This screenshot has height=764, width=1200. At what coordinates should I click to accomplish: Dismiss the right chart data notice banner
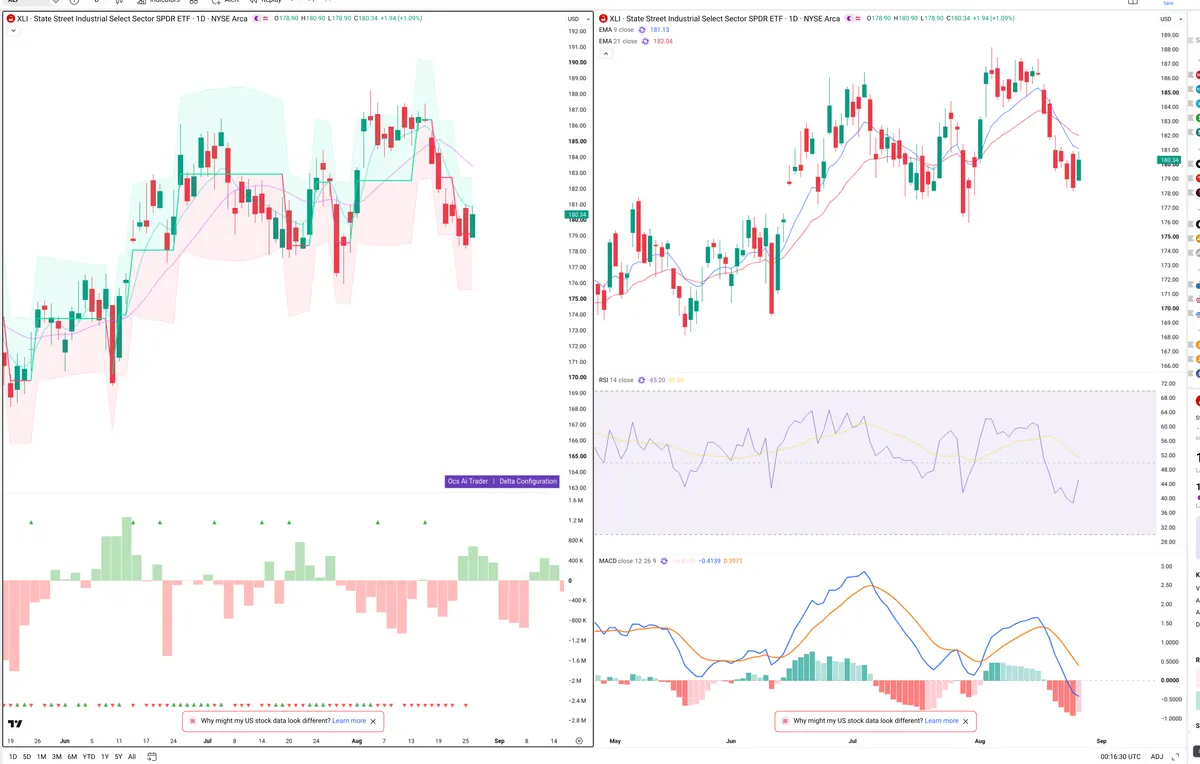965,720
